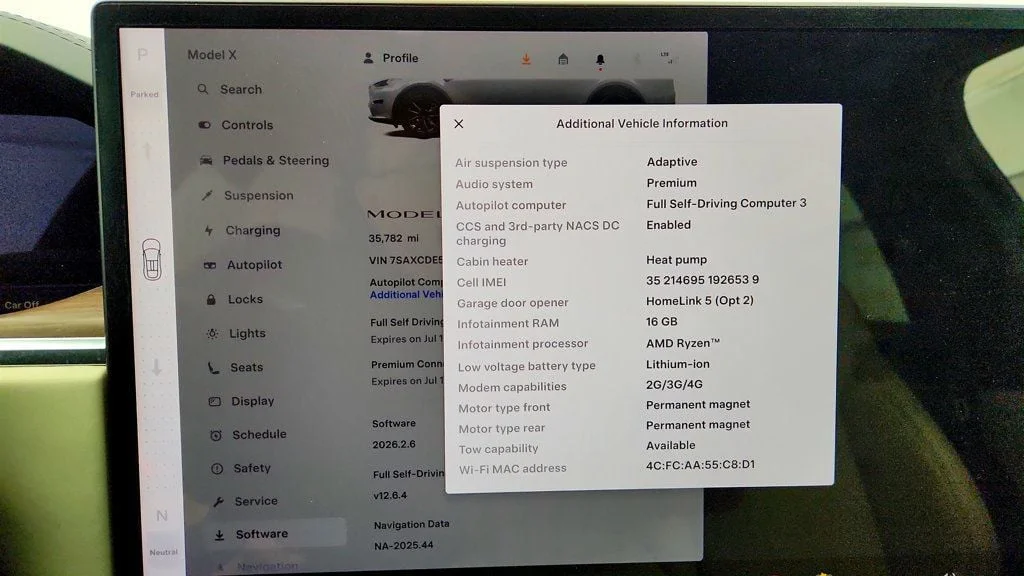Close the Additional Vehicle Information dialog

click(x=458, y=123)
